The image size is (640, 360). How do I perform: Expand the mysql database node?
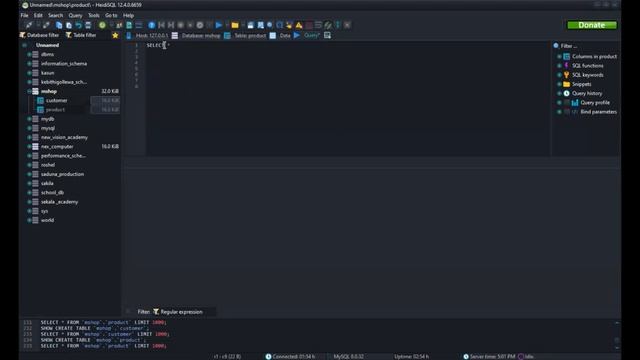[29, 128]
